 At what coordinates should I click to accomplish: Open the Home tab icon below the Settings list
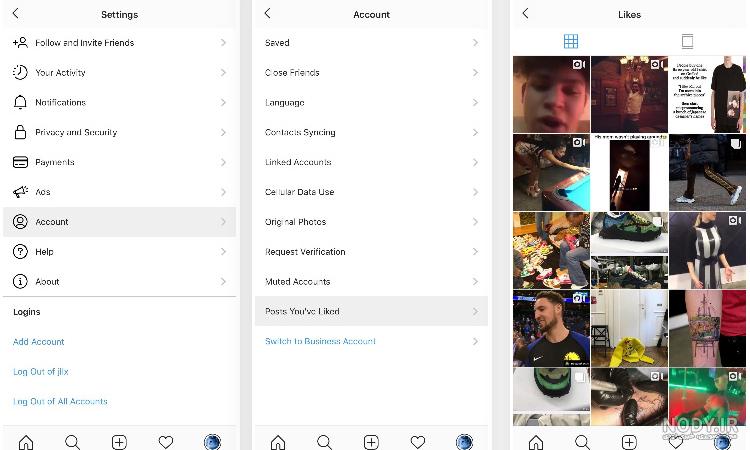(x=26, y=442)
